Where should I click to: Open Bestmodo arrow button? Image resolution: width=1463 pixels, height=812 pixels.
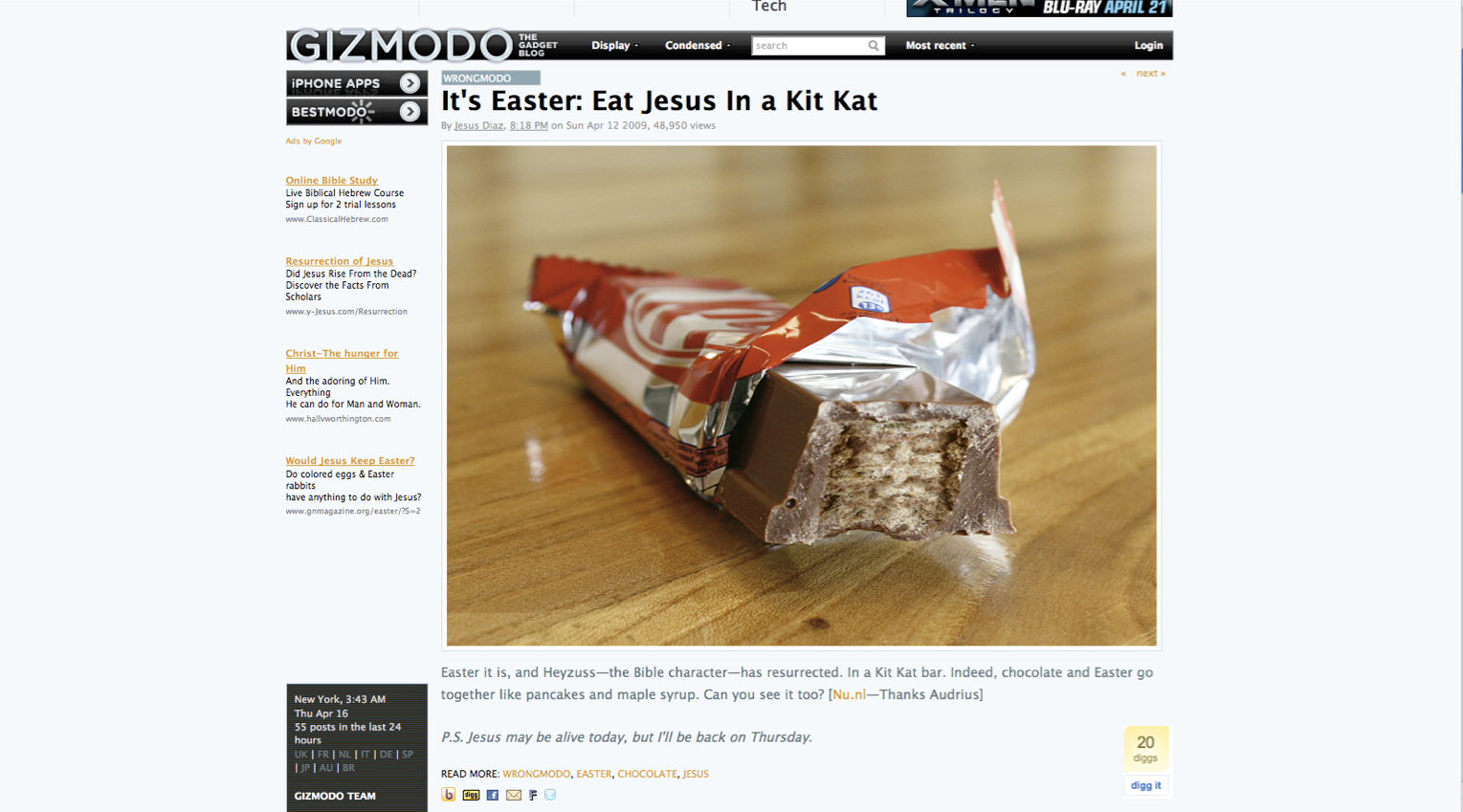pos(410,112)
